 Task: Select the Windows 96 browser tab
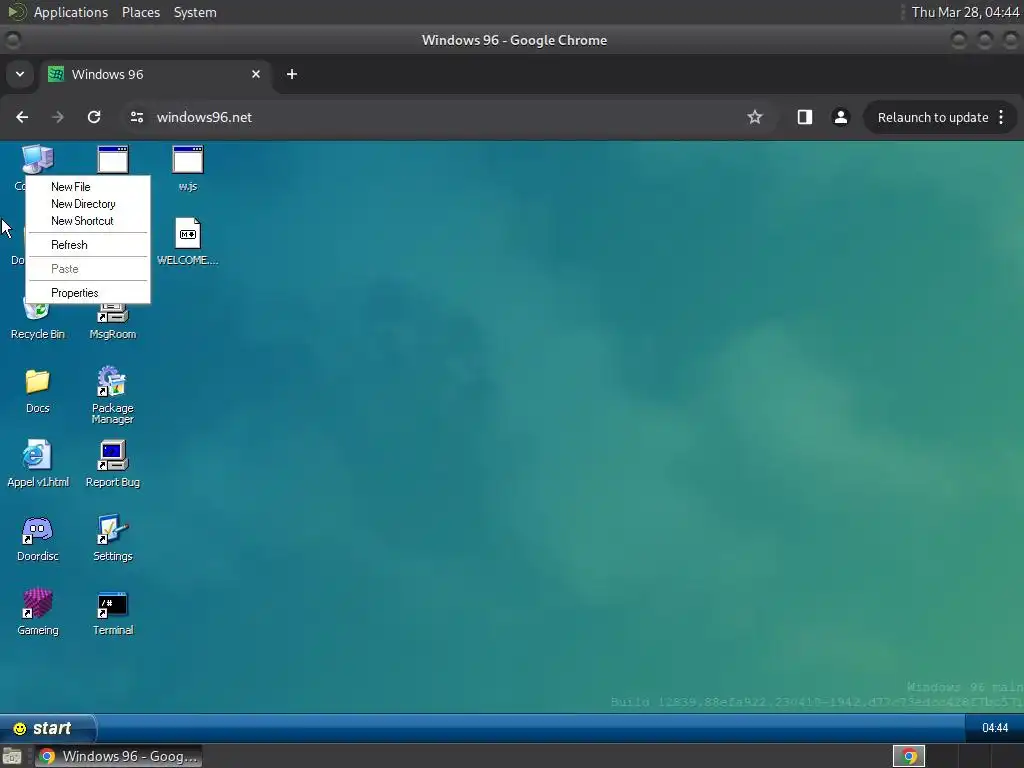click(155, 74)
